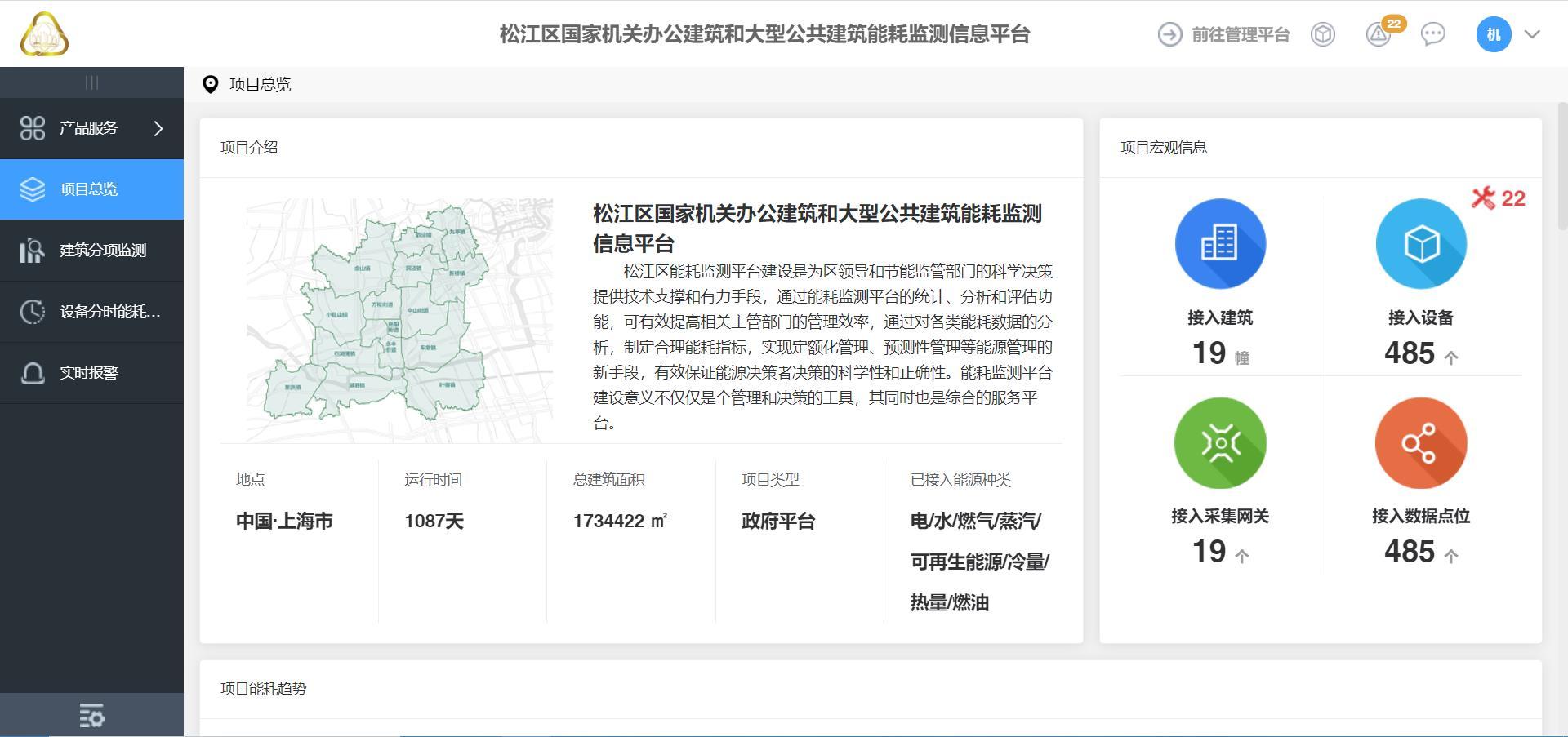Click the blue 接入建筑 building icon
The height and width of the screenshot is (737, 1568).
click(1220, 243)
